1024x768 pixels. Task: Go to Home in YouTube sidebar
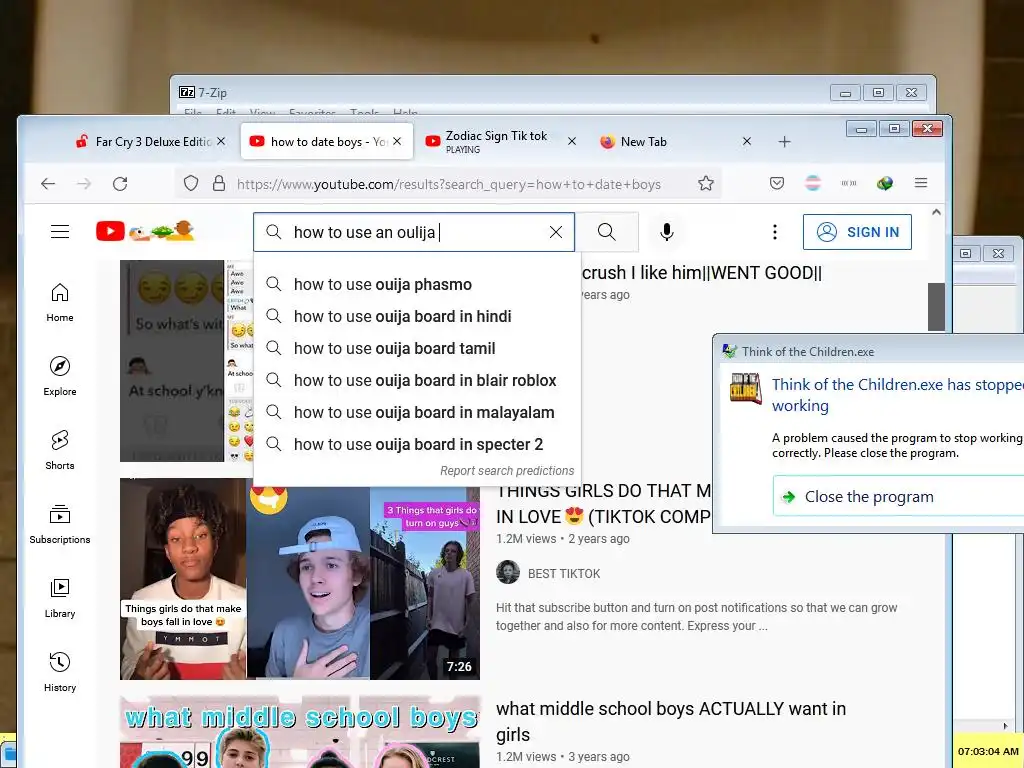tap(59, 302)
